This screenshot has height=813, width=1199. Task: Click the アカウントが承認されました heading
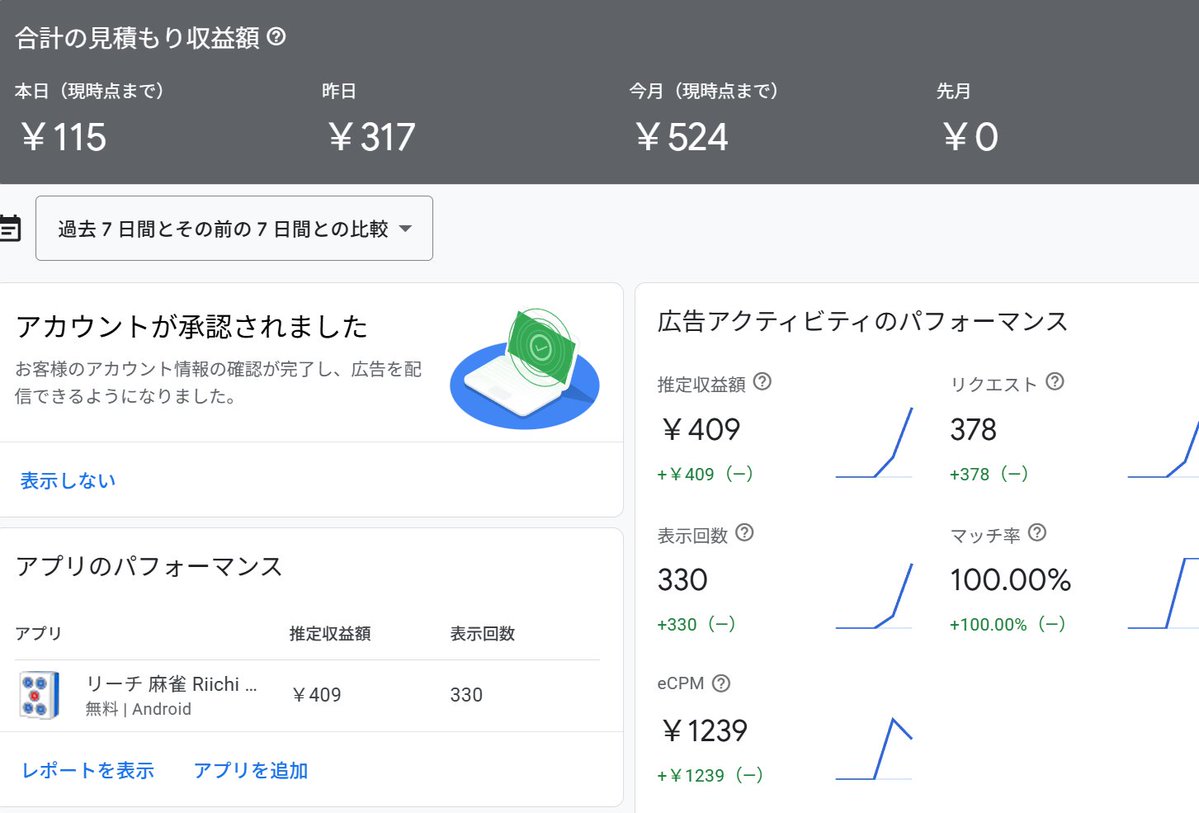pyautogui.click(x=192, y=327)
